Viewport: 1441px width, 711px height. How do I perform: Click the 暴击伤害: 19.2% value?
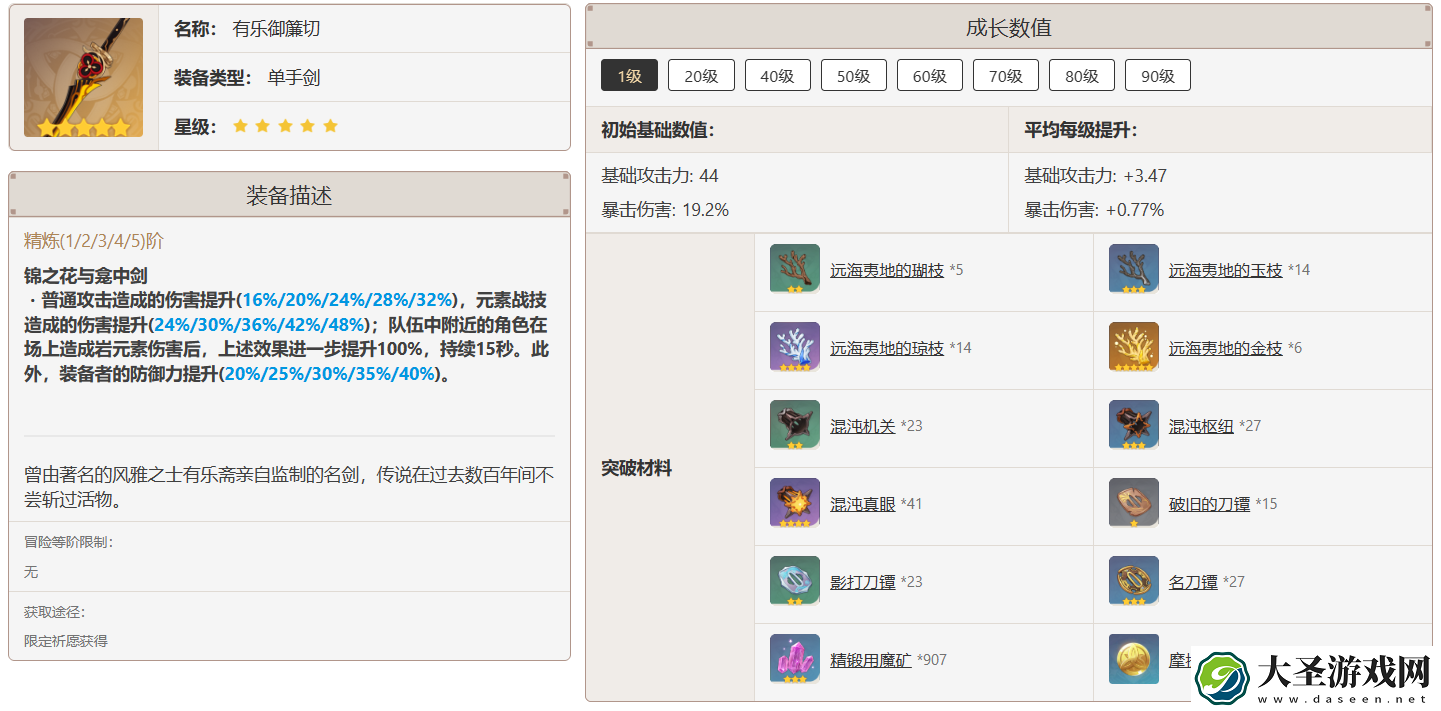[665, 210]
